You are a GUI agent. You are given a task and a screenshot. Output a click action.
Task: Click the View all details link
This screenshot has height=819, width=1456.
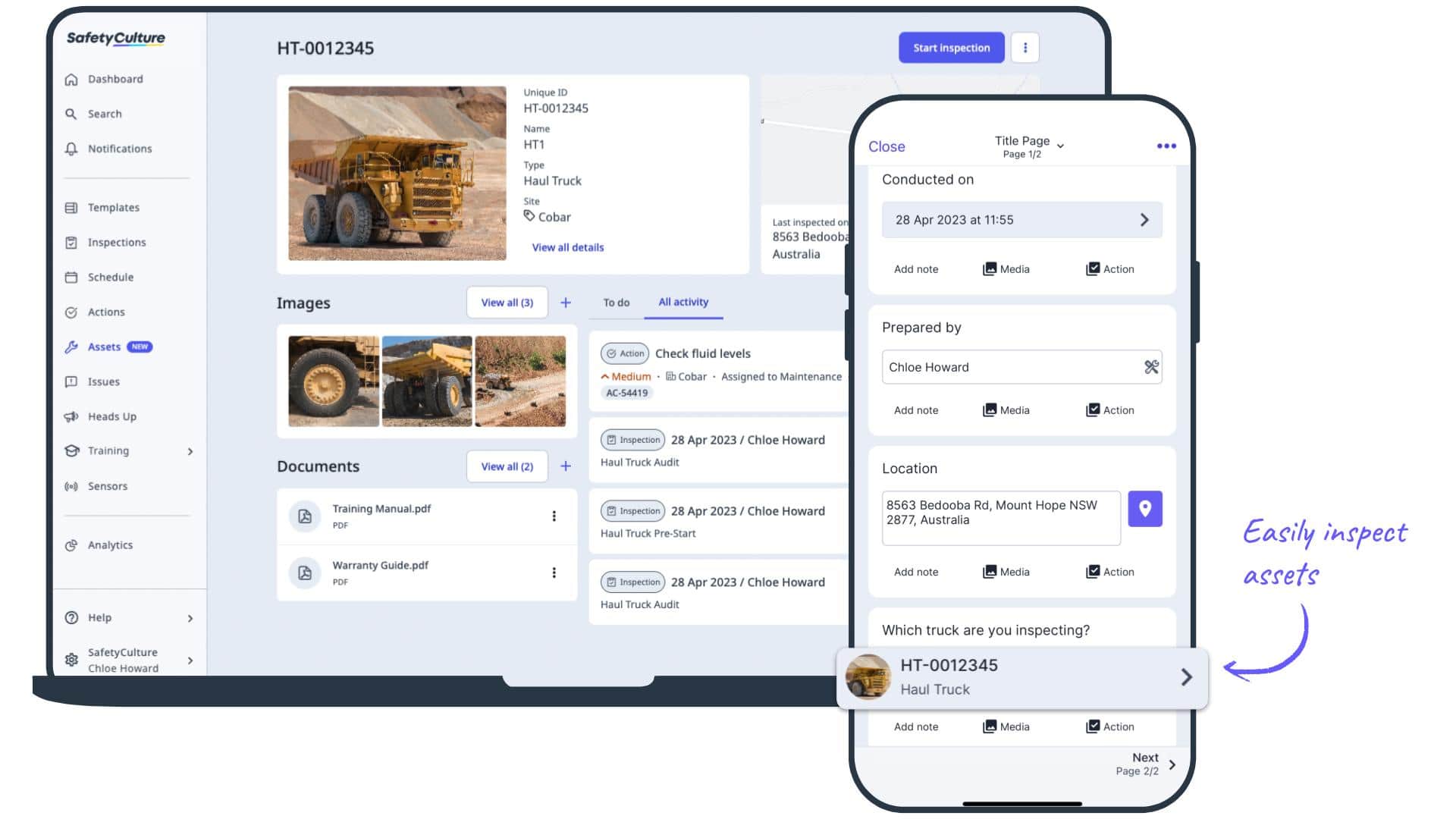(567, 246)
